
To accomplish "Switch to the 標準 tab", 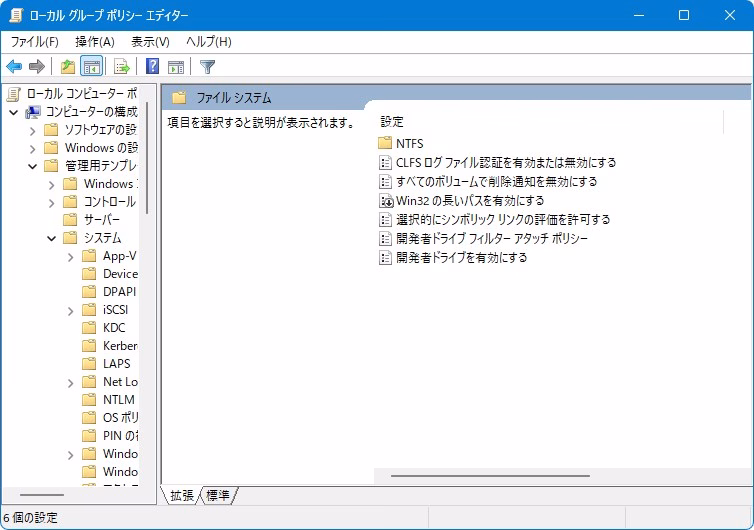I will [218, 496].
